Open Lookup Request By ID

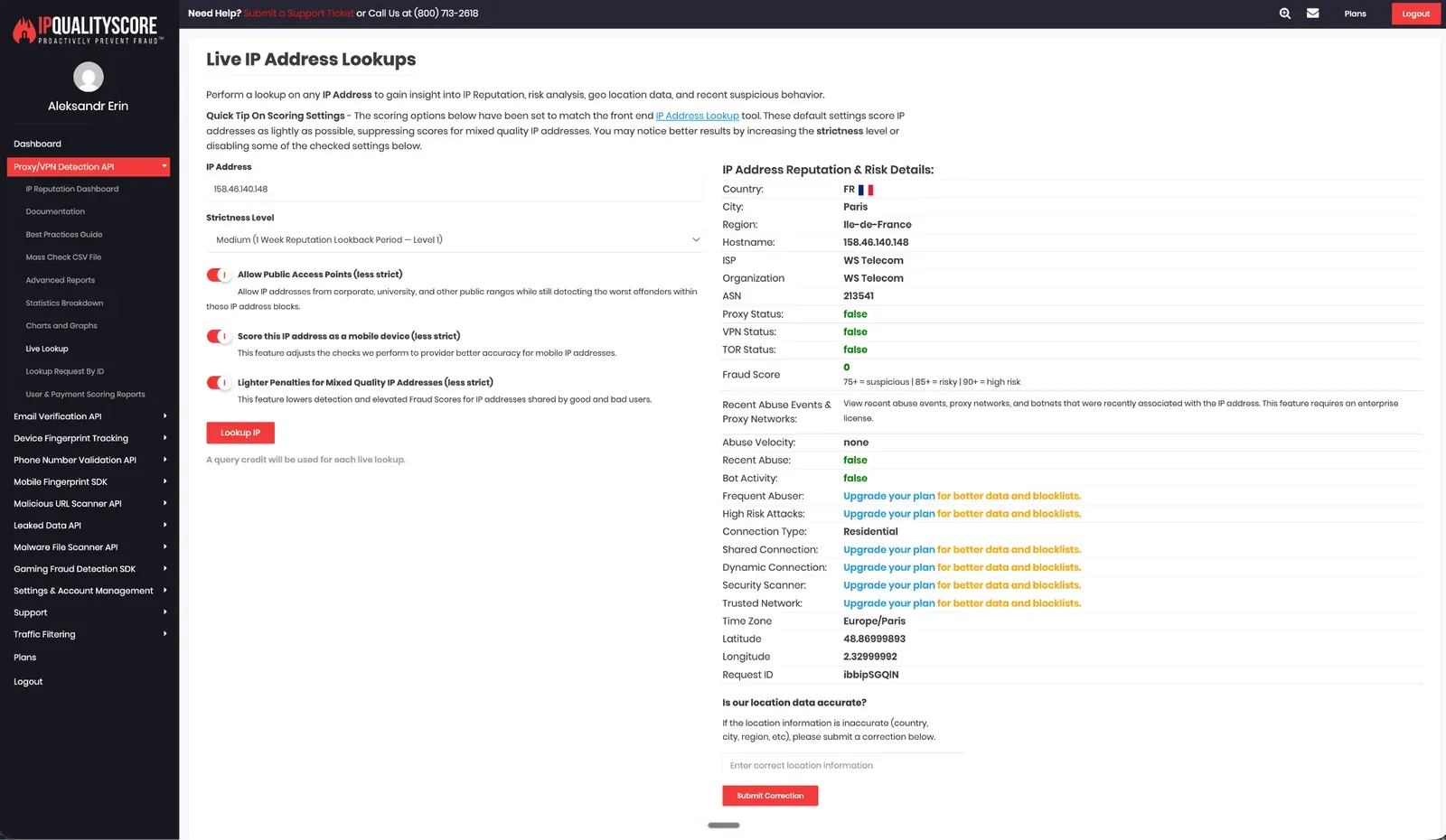[x=65, y=371]
